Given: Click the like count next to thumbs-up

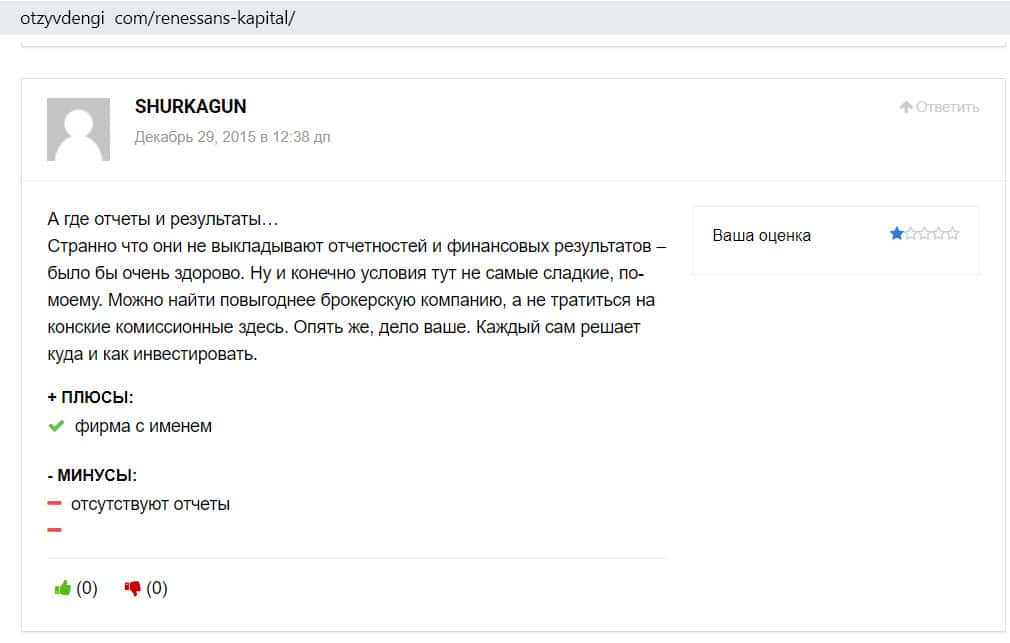Looking at the screenshot, I should [87, 588].
